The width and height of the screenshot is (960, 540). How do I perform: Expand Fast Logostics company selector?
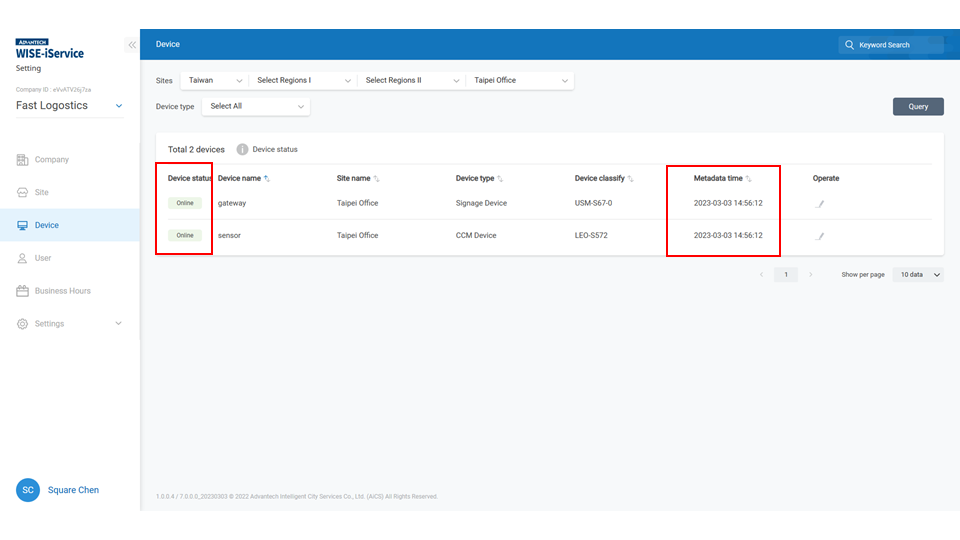click(119, 106)
